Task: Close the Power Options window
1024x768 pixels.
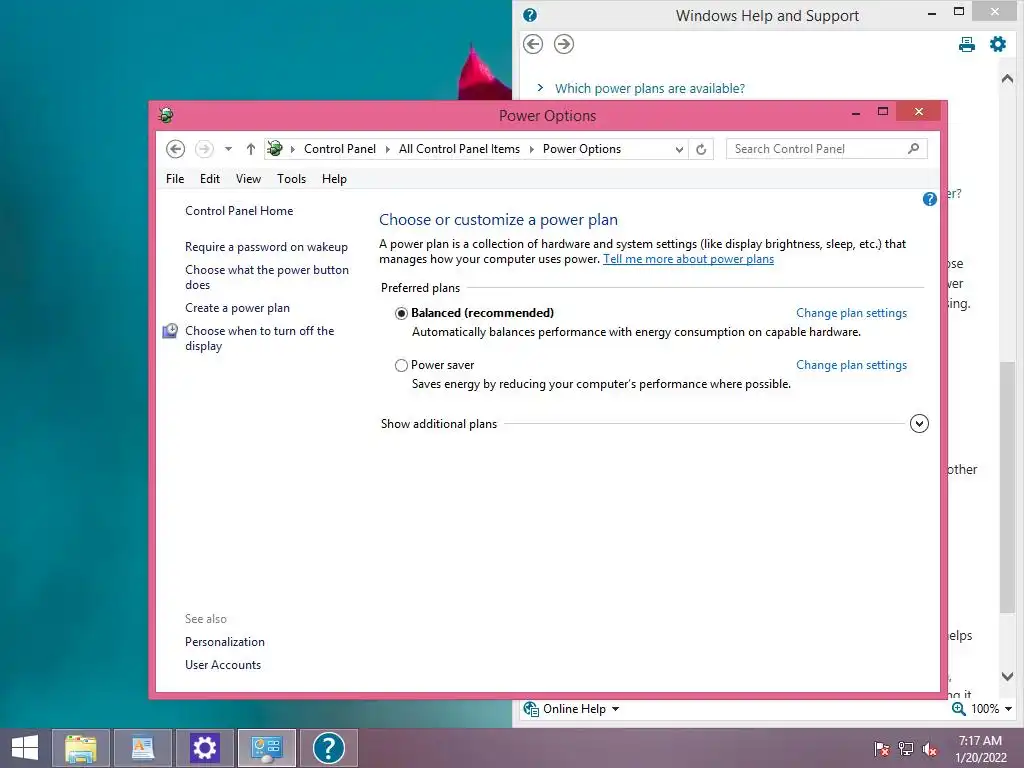Action: [919, 112]
